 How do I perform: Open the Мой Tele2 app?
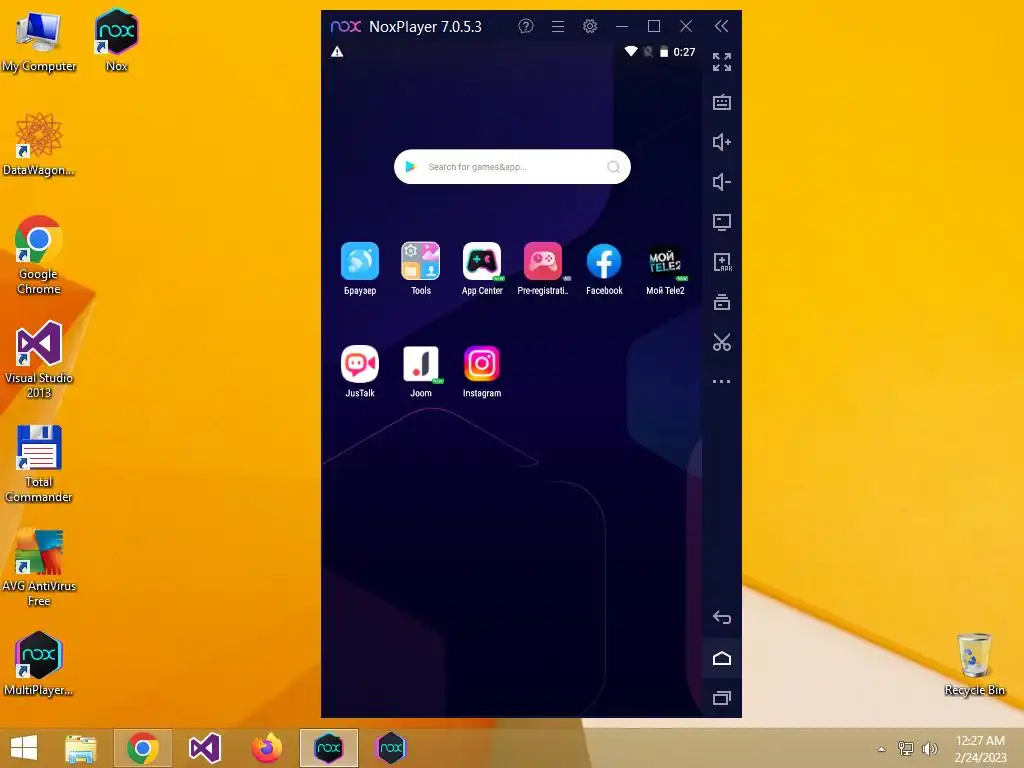[665, 261]
